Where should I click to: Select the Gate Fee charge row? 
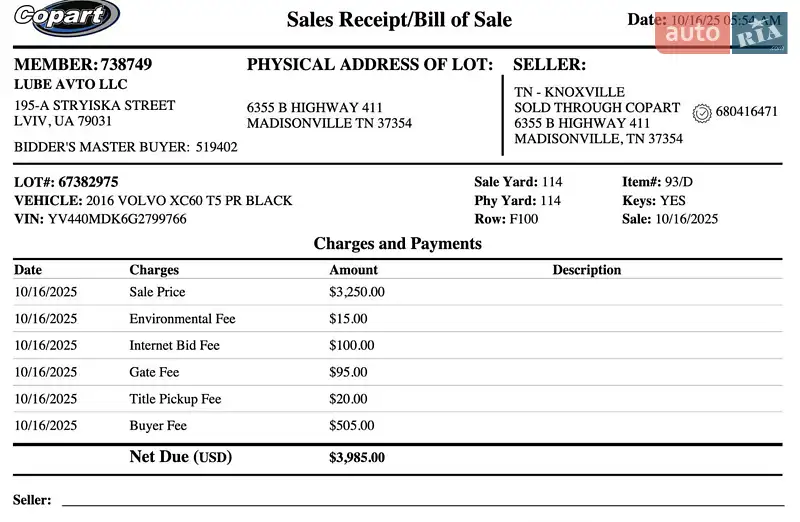154,372
